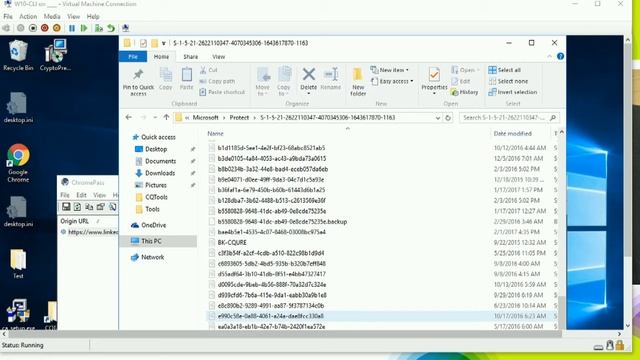The height and width of the screenshot is (360, 640).
Task: Open the Test folder on desktop
Action: (x=18, y=264)
